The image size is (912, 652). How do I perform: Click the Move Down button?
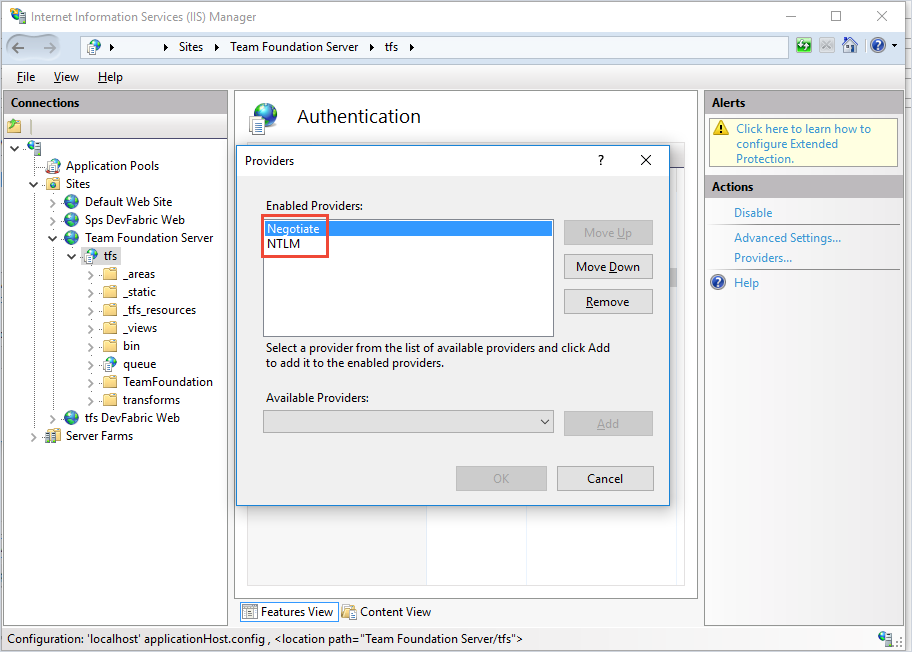tap(608, 266)
